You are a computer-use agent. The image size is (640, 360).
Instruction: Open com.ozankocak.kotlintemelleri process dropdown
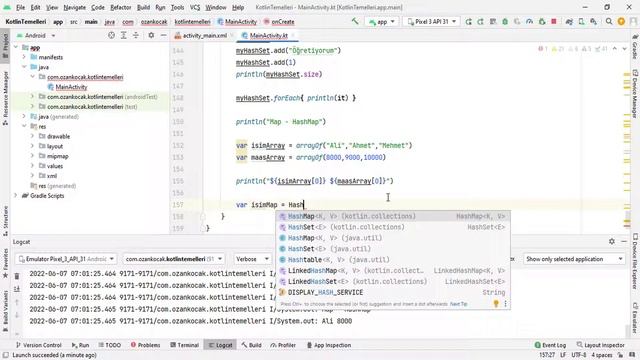(x=173, y=259)
